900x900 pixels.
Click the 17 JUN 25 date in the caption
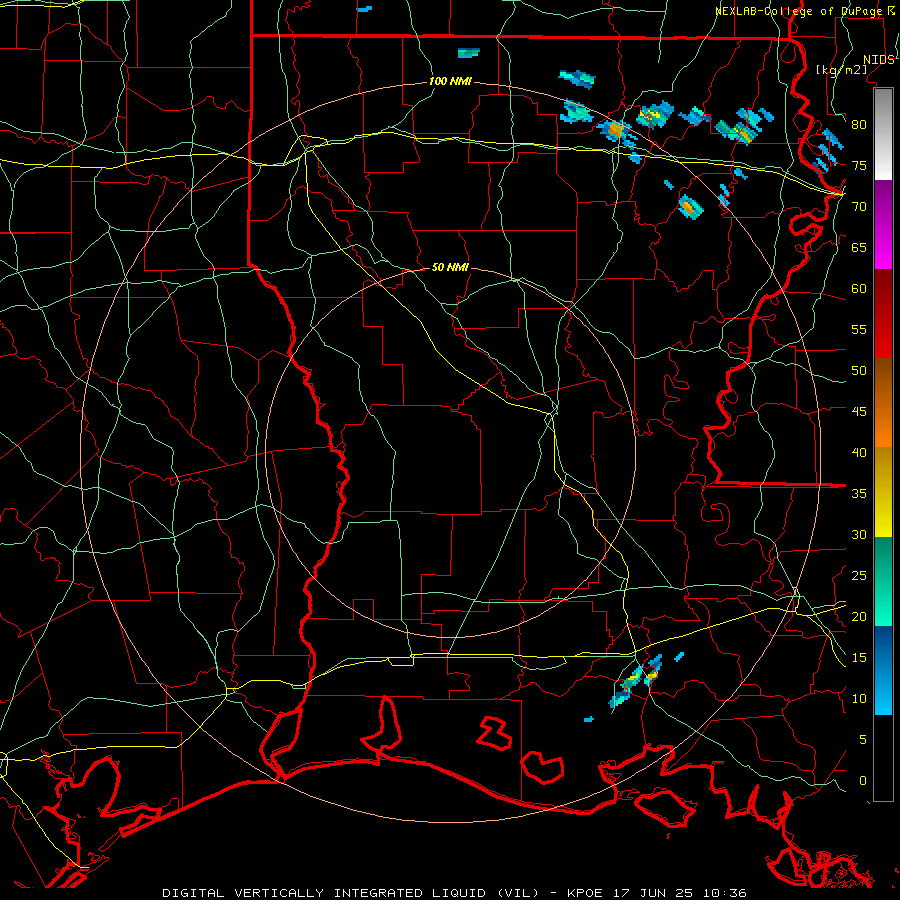[654, 893]
